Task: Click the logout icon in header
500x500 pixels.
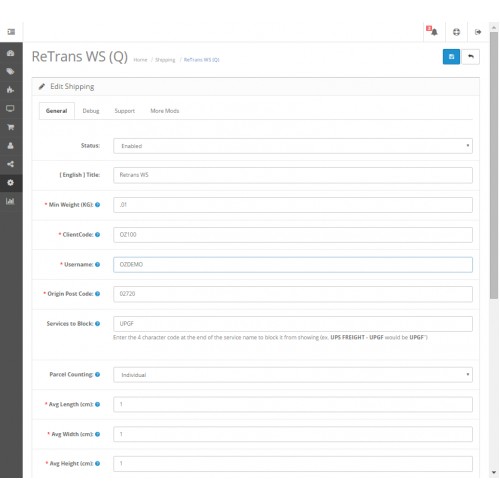Action: click(x=478, y=32)
